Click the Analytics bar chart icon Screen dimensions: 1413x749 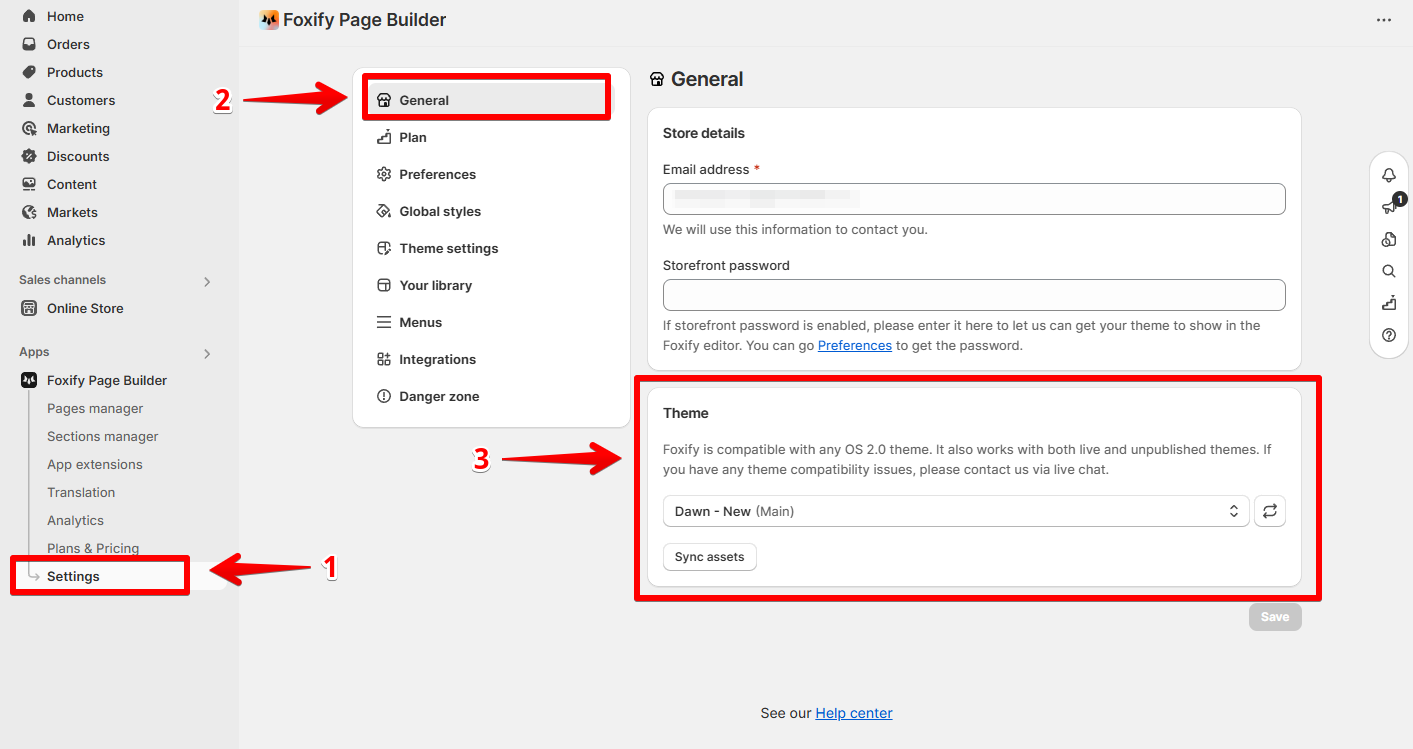pos(29,240)
